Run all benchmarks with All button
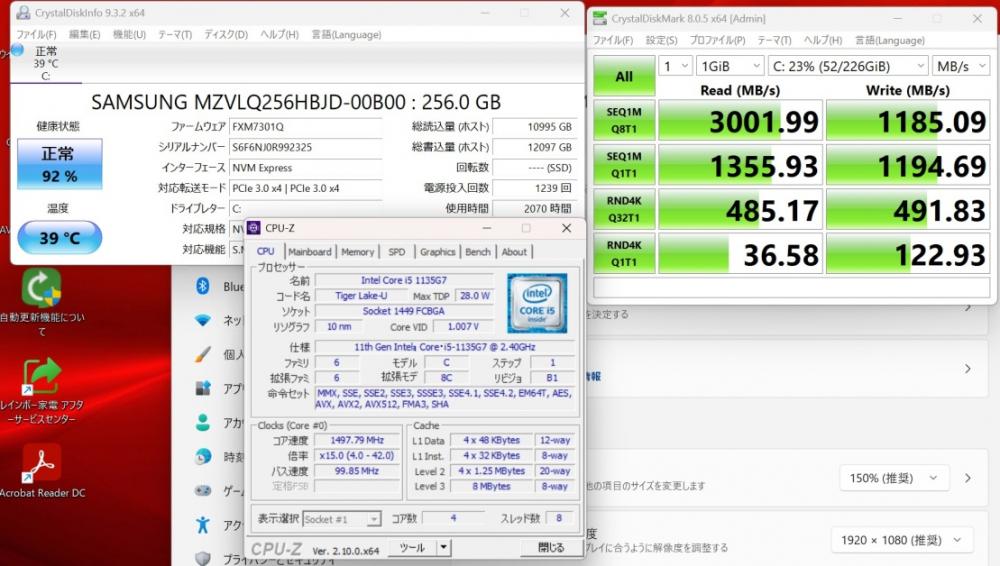This screenshot has width=1000, height=566. tap(624, 76)
